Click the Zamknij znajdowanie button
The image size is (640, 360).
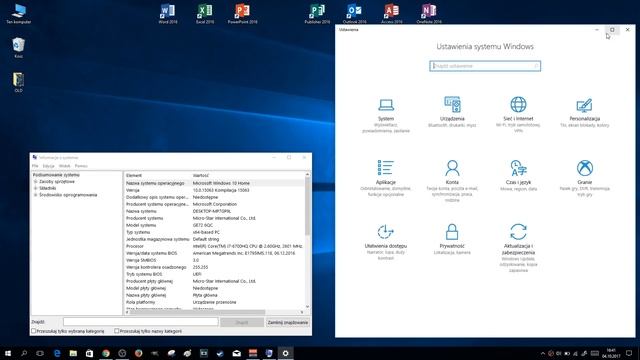coord(288,322)
